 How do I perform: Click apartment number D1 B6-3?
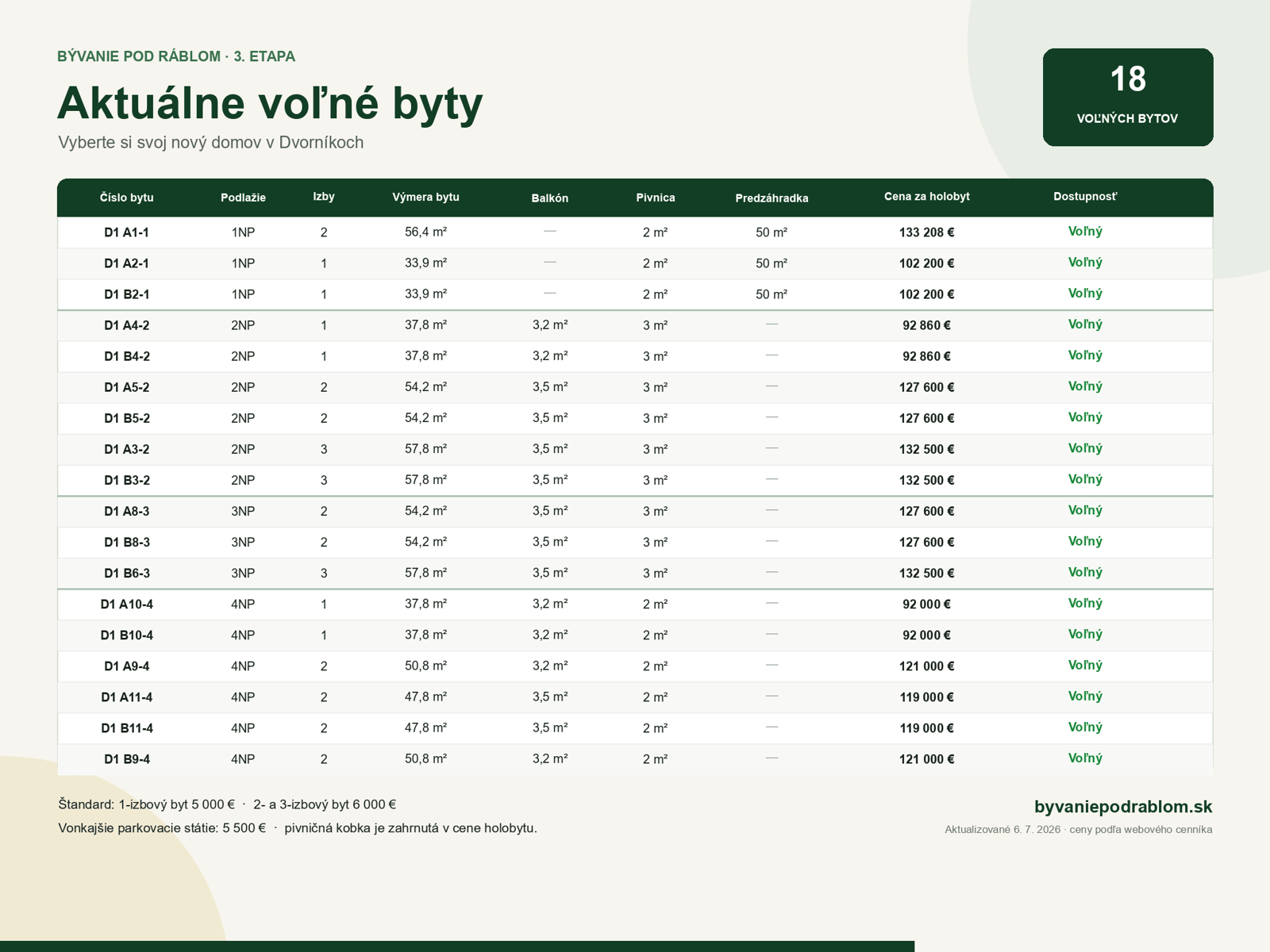(x=127, y=573)
